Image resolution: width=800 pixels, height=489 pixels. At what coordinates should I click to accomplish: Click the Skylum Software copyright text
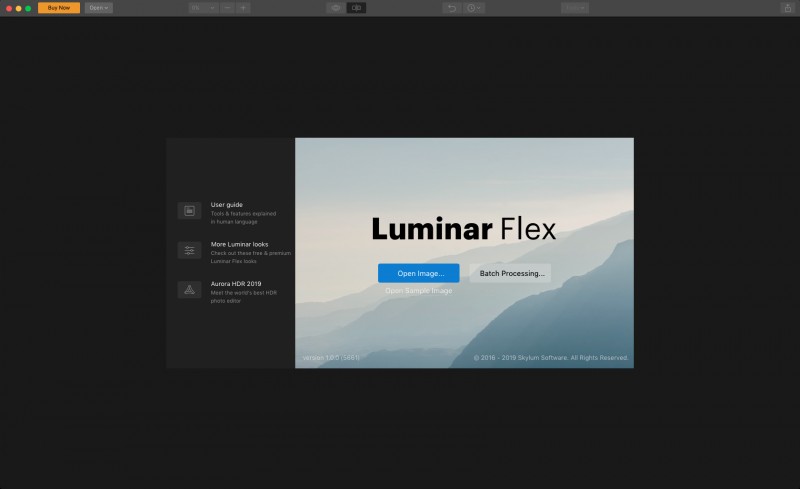tap(551, 357)
